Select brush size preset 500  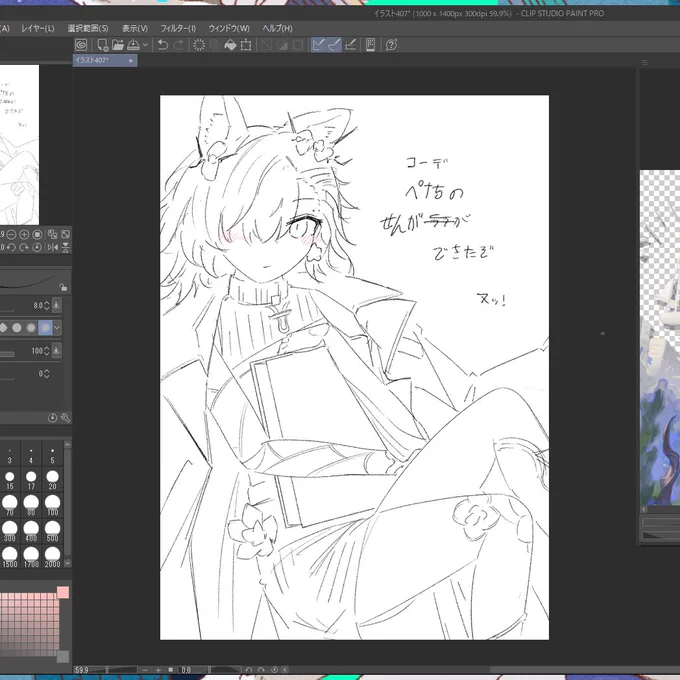point(52,532)
